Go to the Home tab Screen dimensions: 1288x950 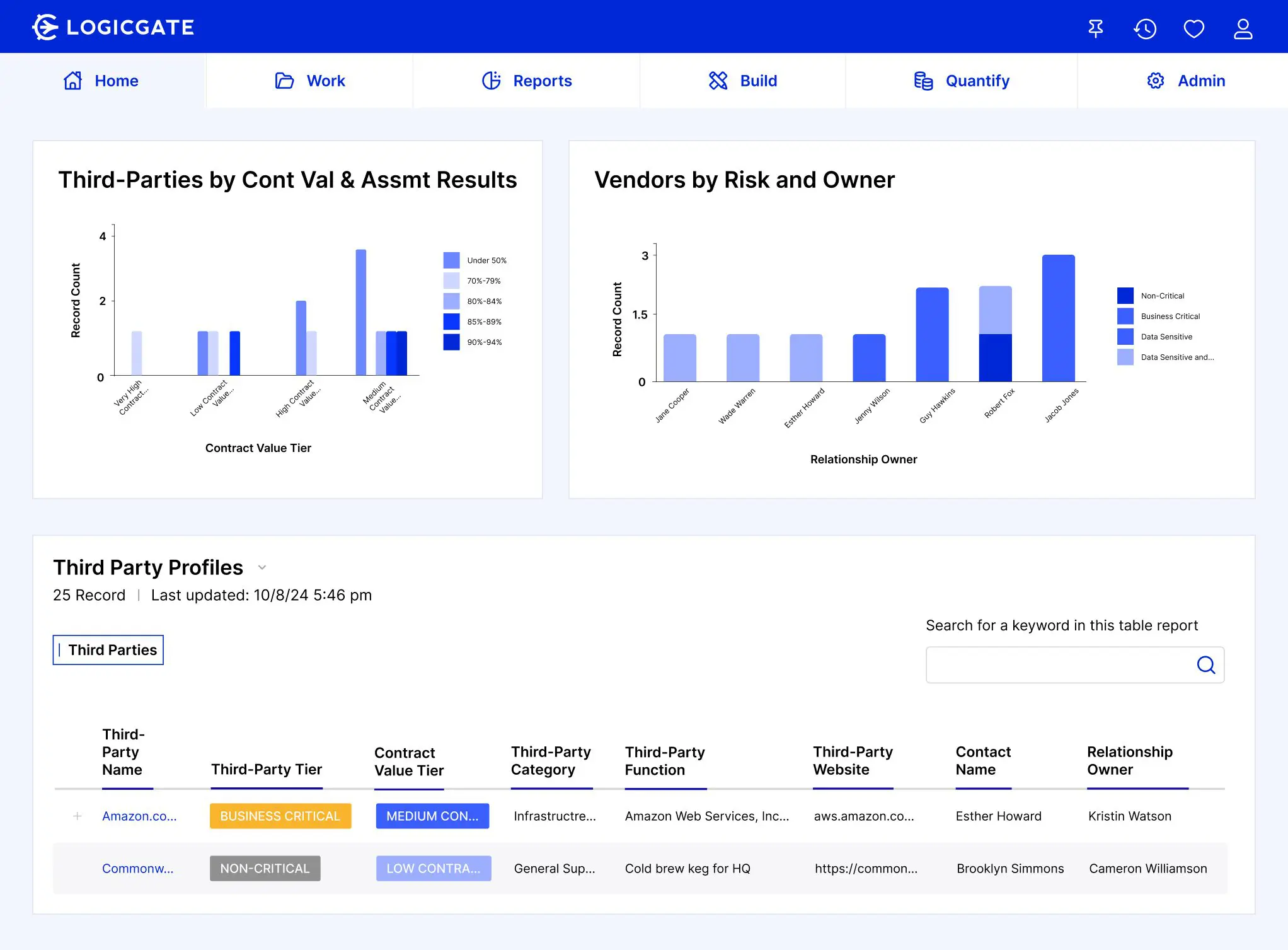pos(102,81)
